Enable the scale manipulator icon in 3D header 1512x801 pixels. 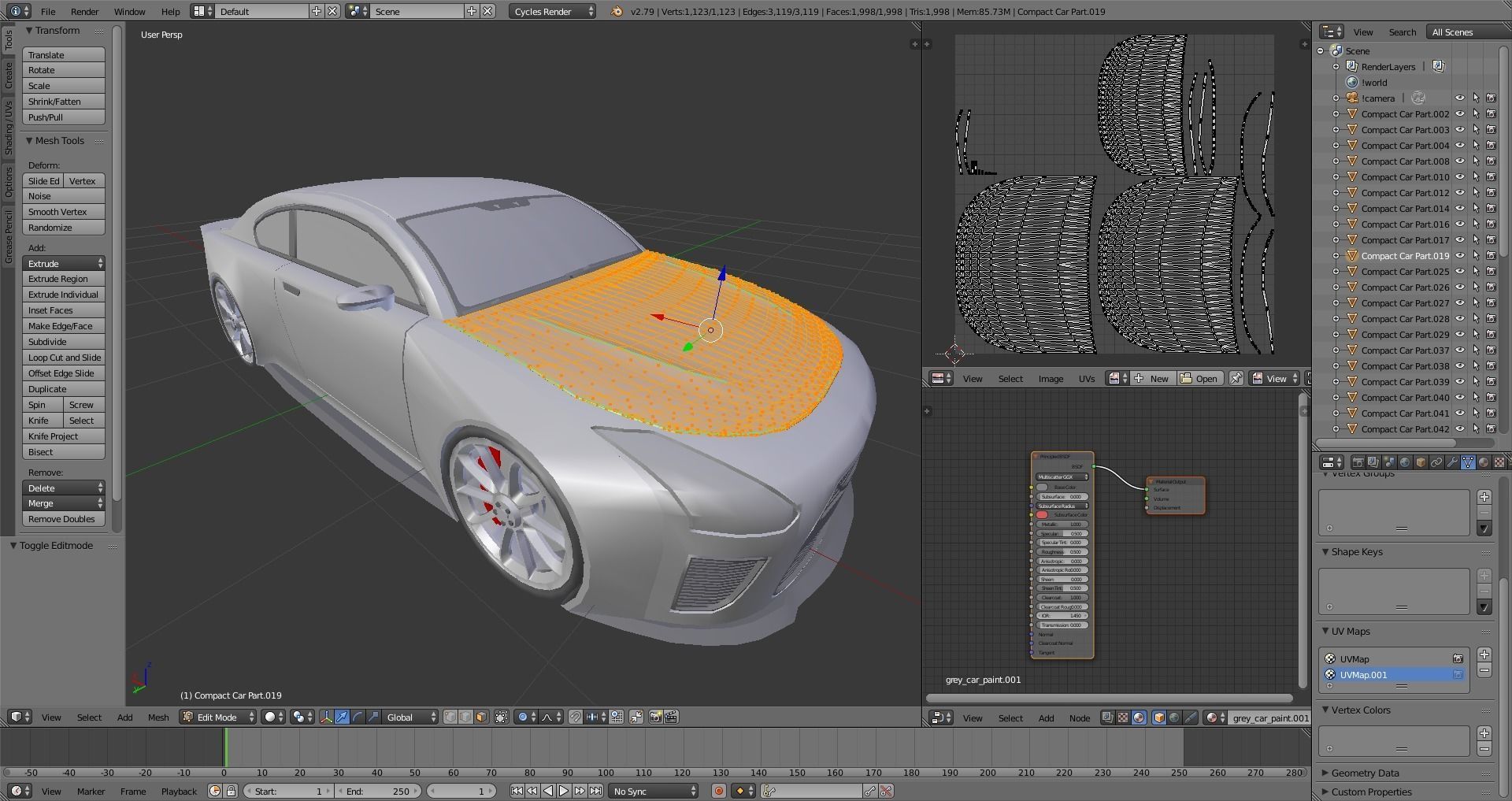tap(374, 717)
